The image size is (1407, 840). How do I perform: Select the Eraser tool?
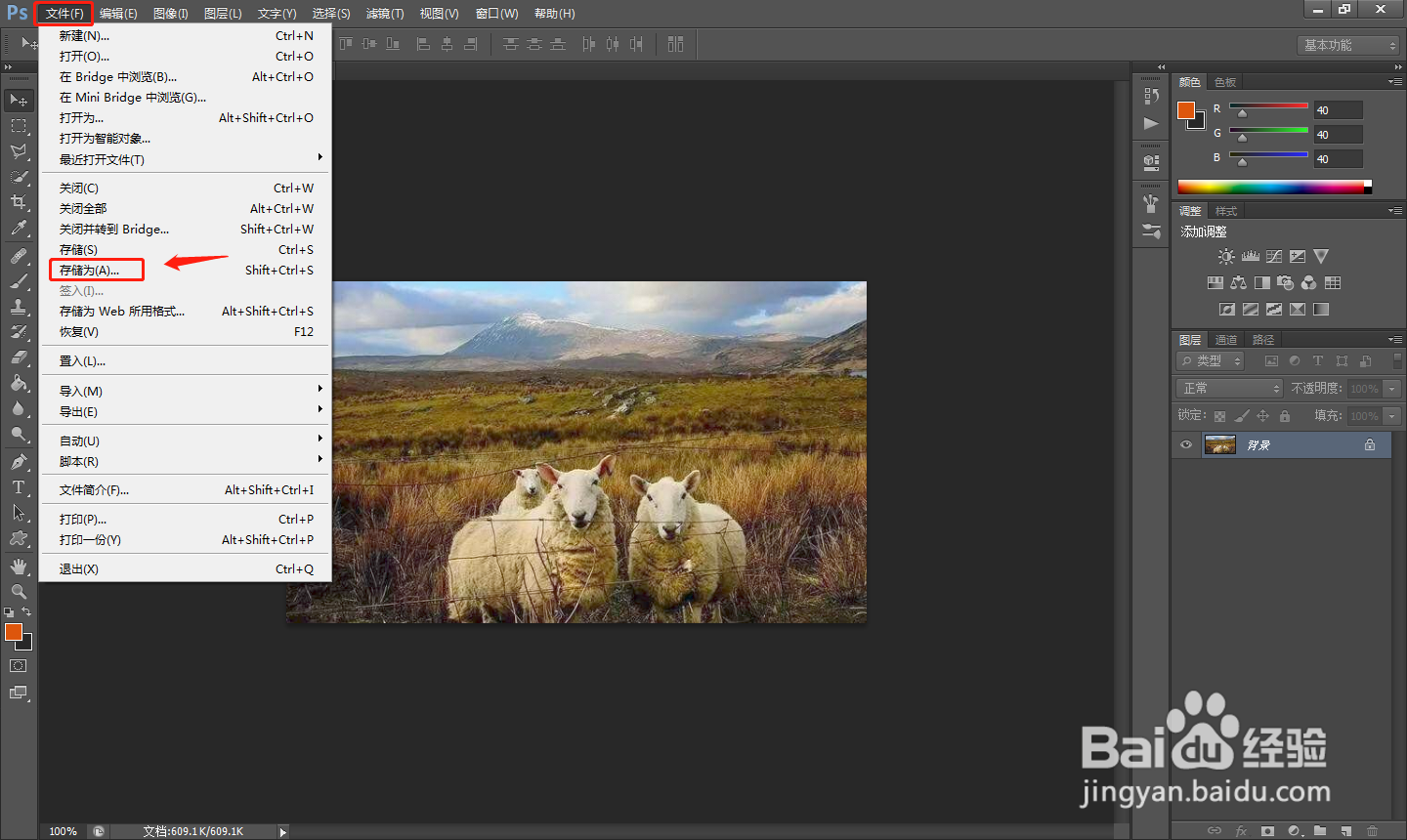(19, 357)
